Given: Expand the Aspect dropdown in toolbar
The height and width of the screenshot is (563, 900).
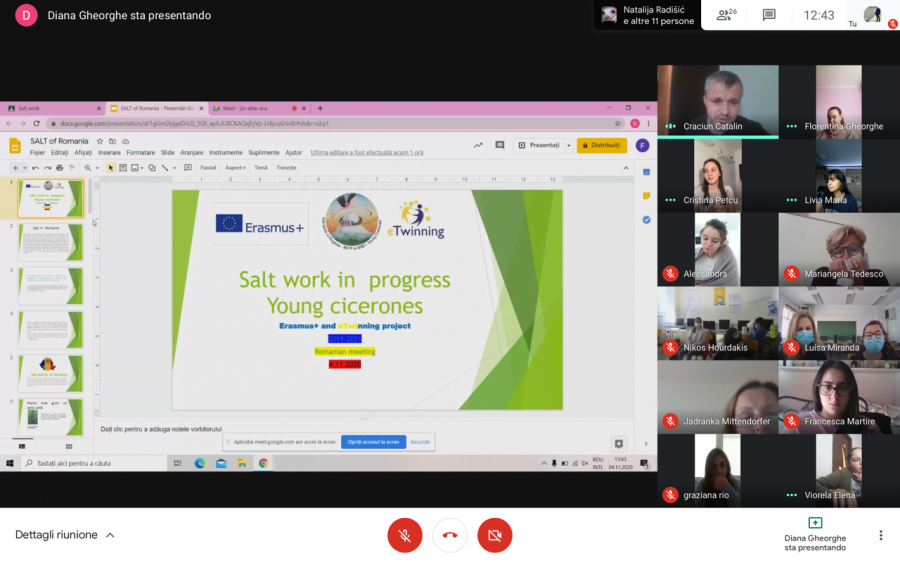Looking at the screenshot, I should pyautogui.click(x=236, y=168).
